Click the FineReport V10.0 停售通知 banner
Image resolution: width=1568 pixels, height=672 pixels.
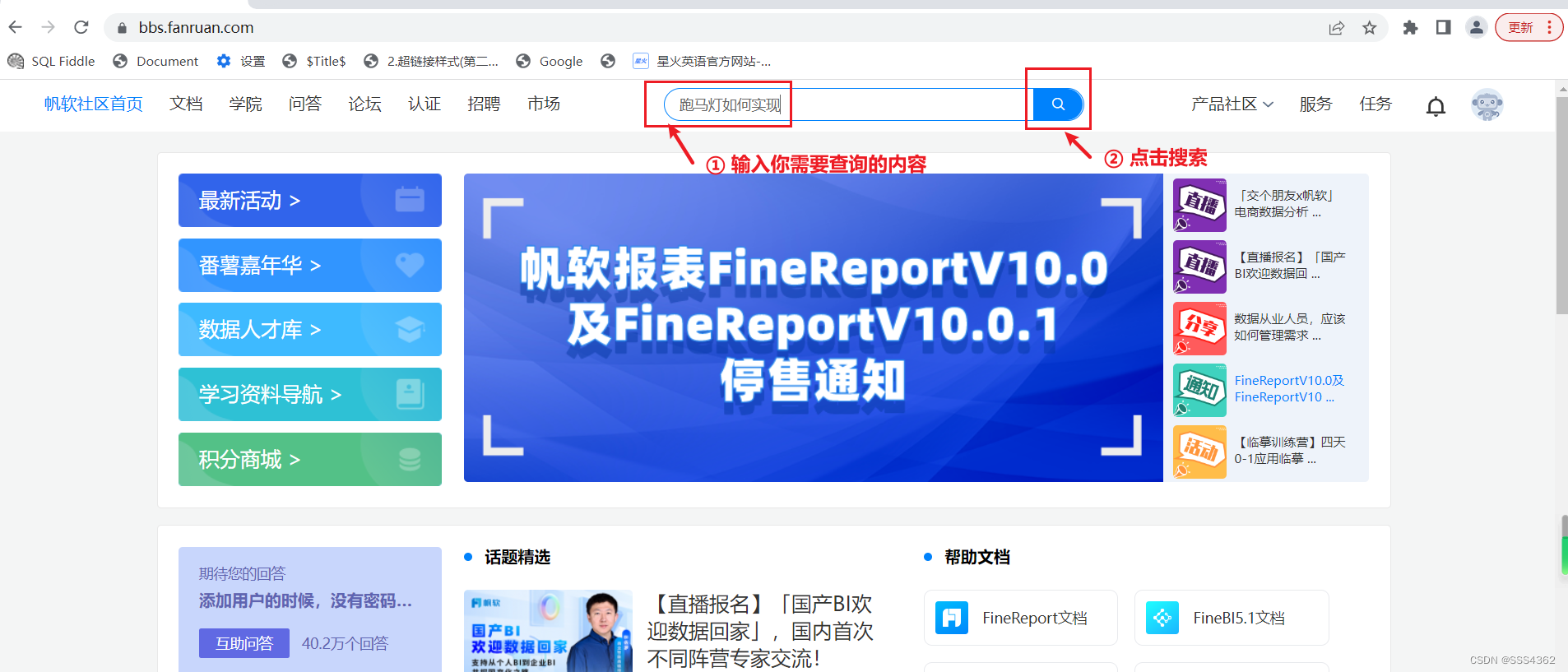814,327
